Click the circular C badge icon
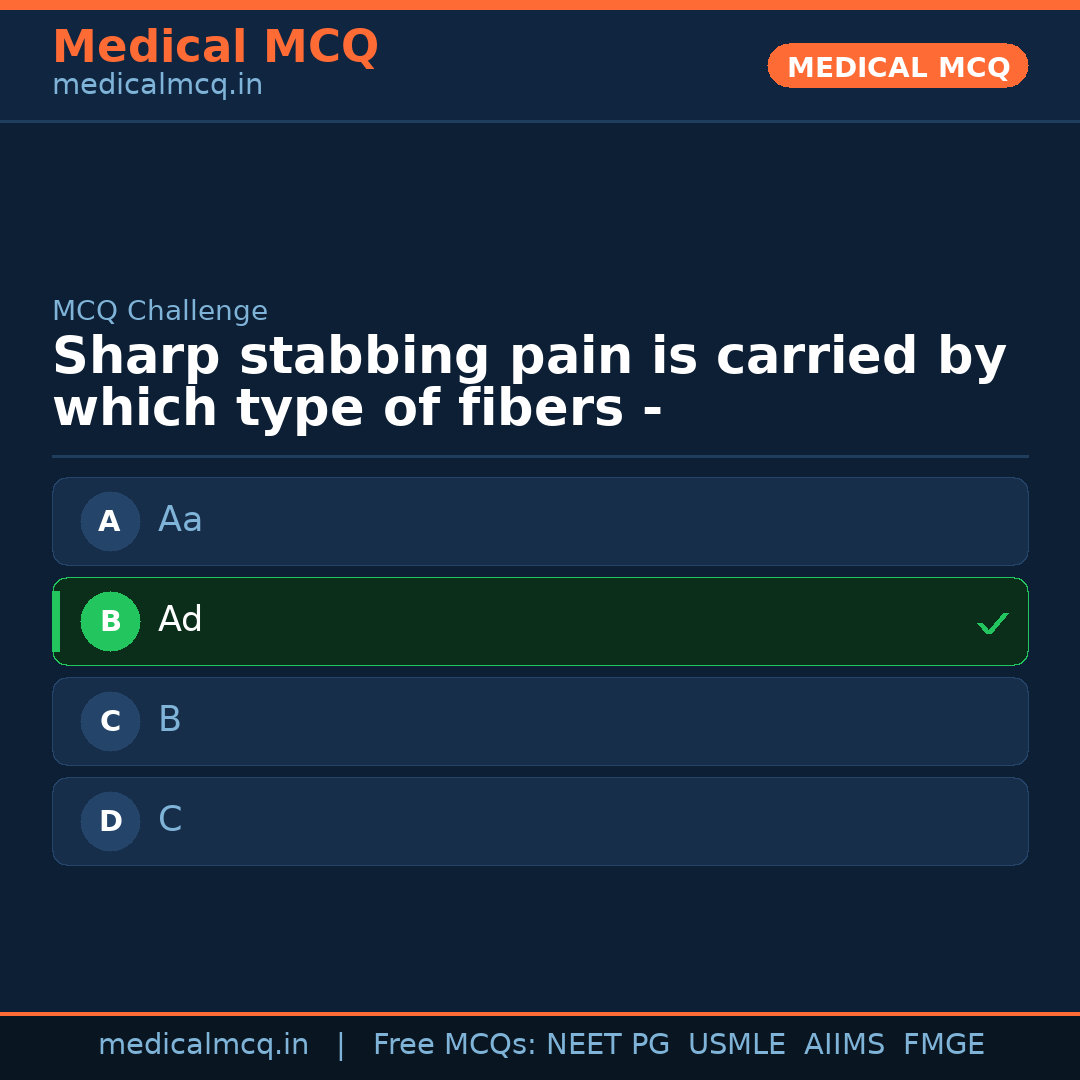Viewport: 1080px width, 1080px height. (110, 721)
